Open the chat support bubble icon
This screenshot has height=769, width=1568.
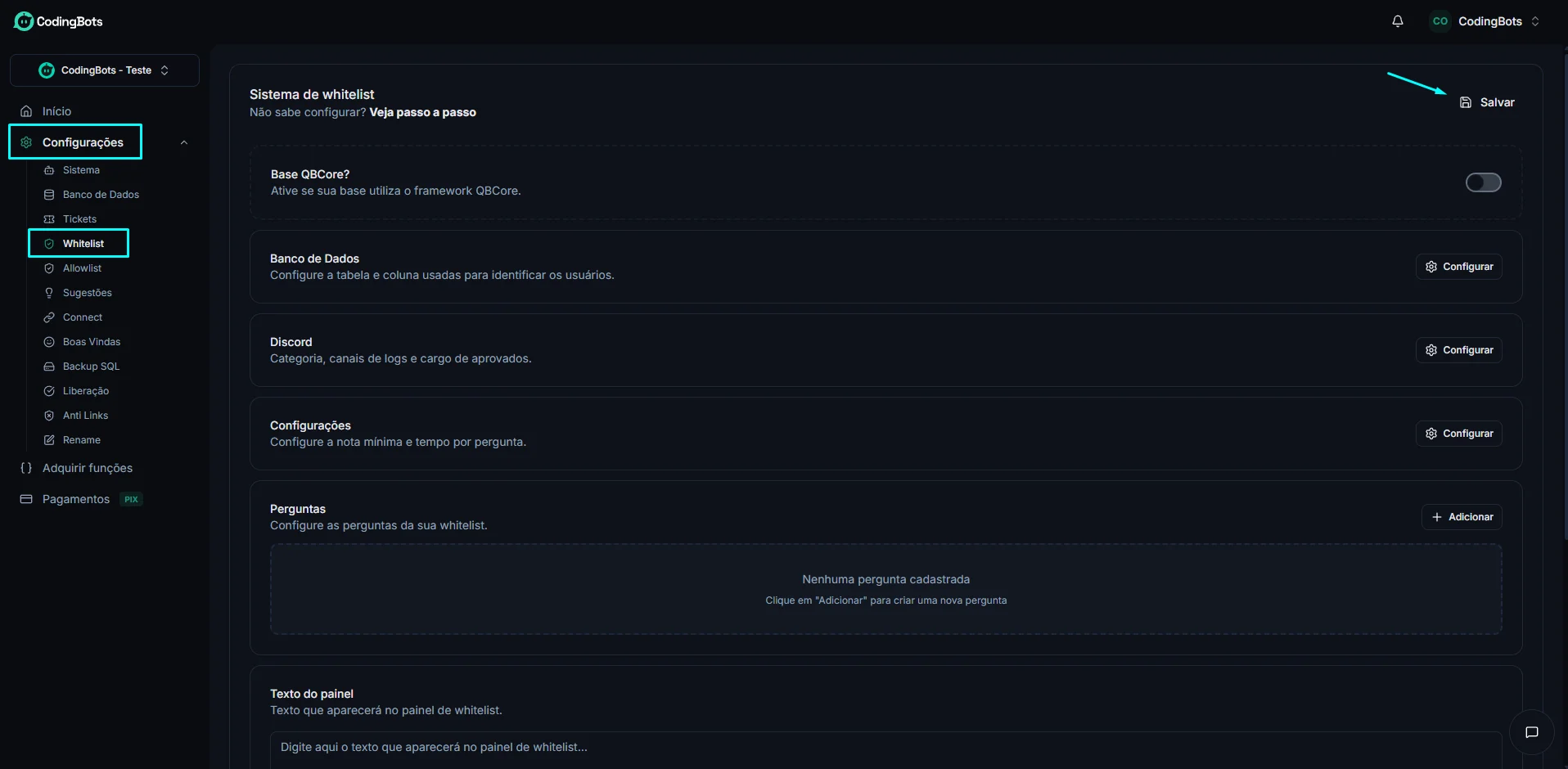click(1532, 732)
